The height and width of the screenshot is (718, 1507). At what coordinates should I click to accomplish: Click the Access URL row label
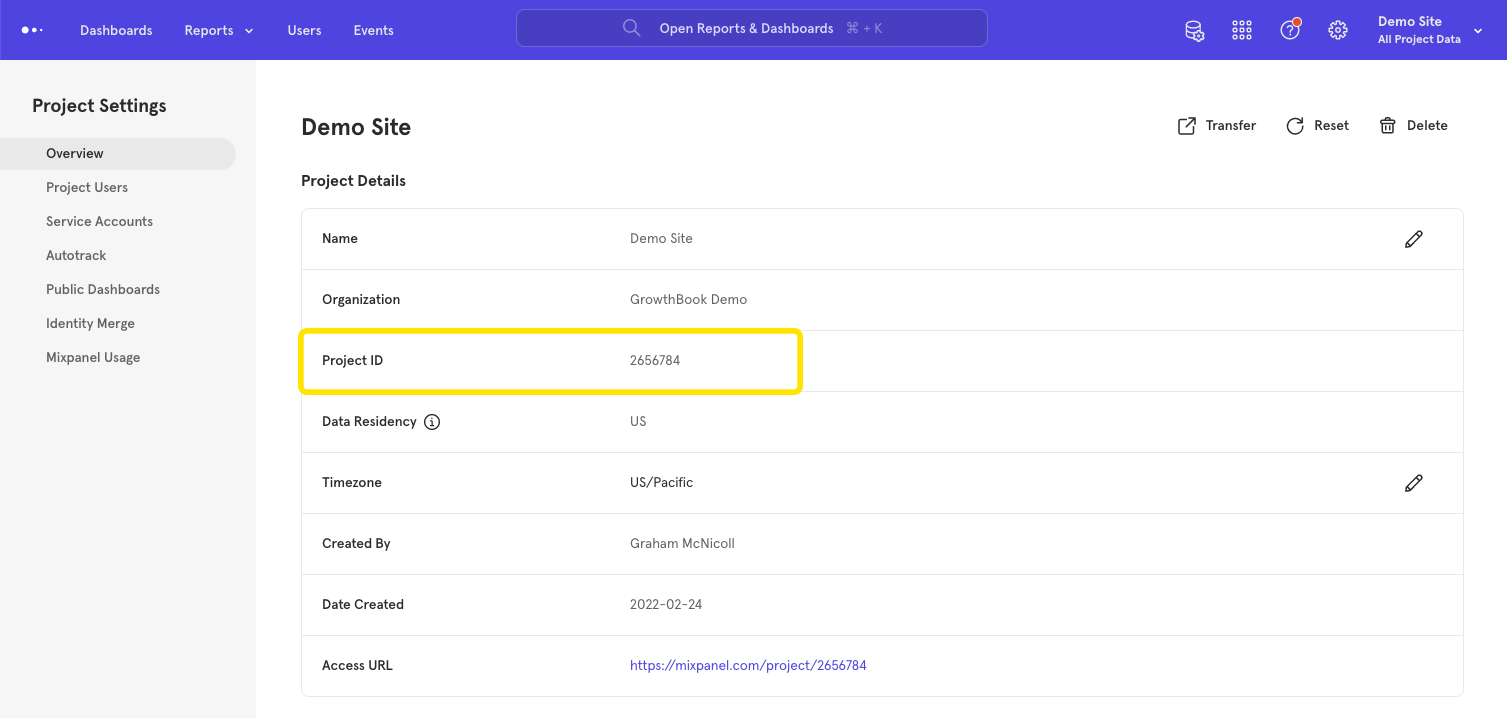click(357, 665)
